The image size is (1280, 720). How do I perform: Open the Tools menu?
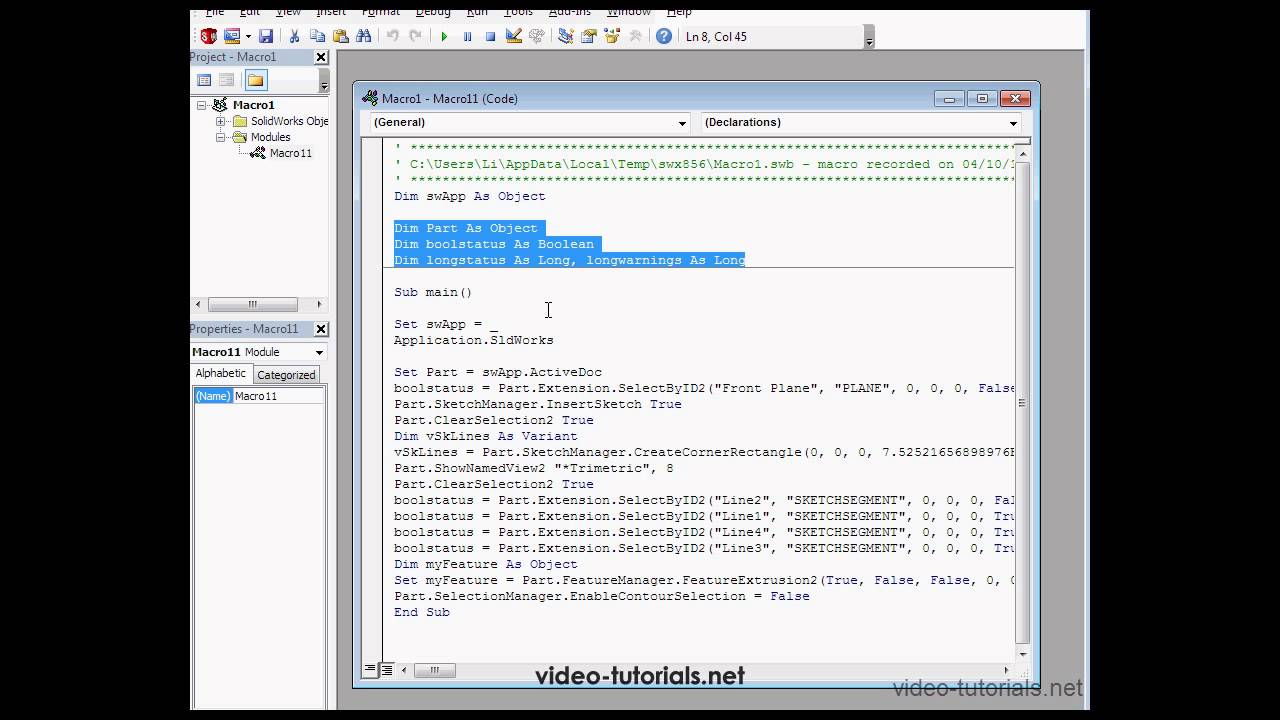coord(518,12)
